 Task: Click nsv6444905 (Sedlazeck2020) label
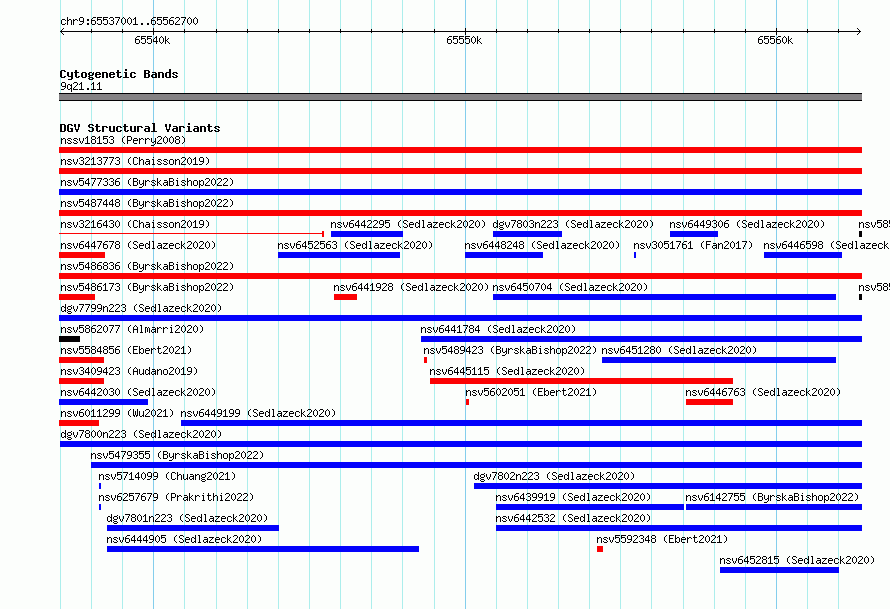[184, 539]
